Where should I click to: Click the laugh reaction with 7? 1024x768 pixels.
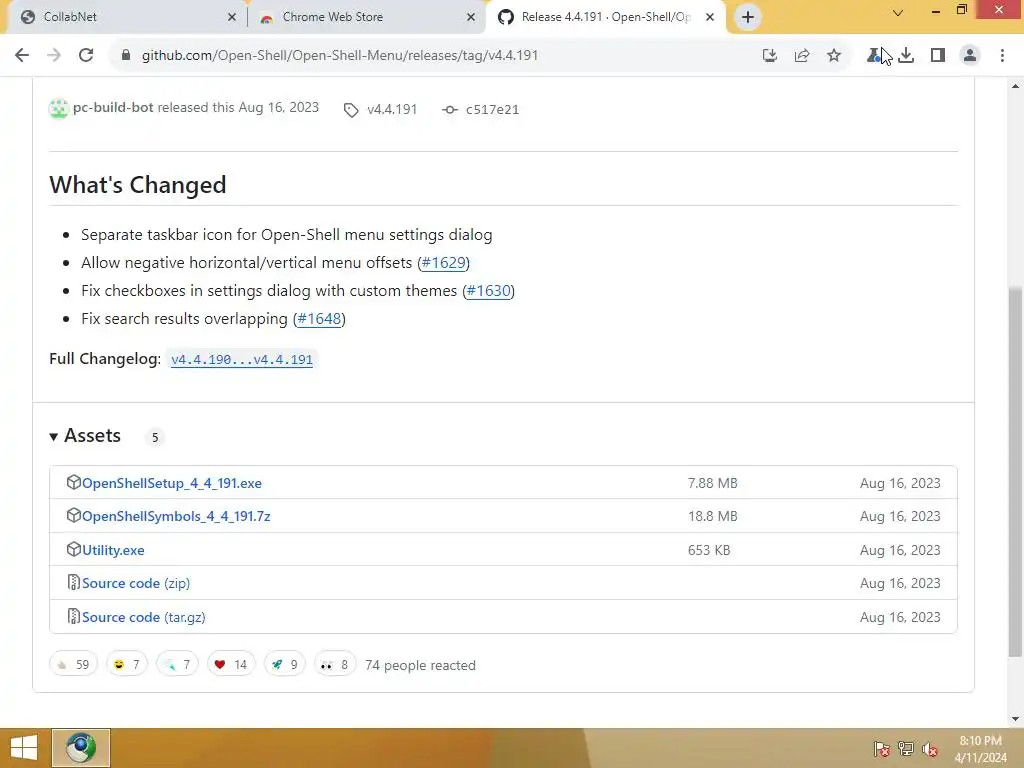(127, 664)
